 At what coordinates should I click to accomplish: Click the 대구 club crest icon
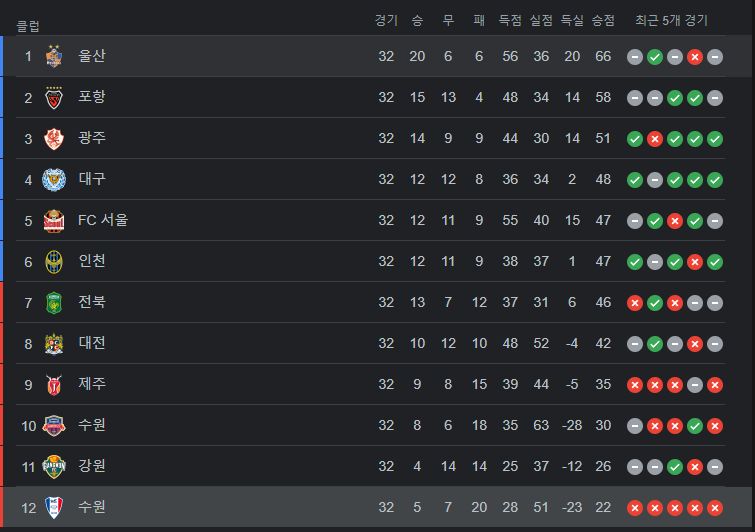[x=54, y=180]
